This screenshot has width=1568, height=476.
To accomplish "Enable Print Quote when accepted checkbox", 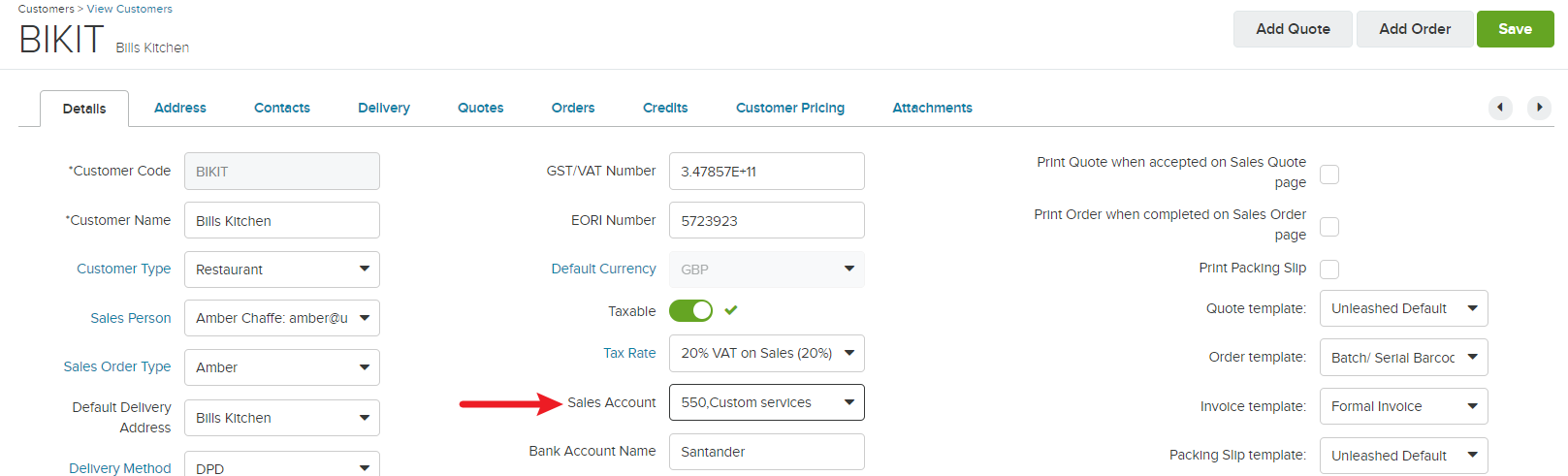I will coord(1329,175).
